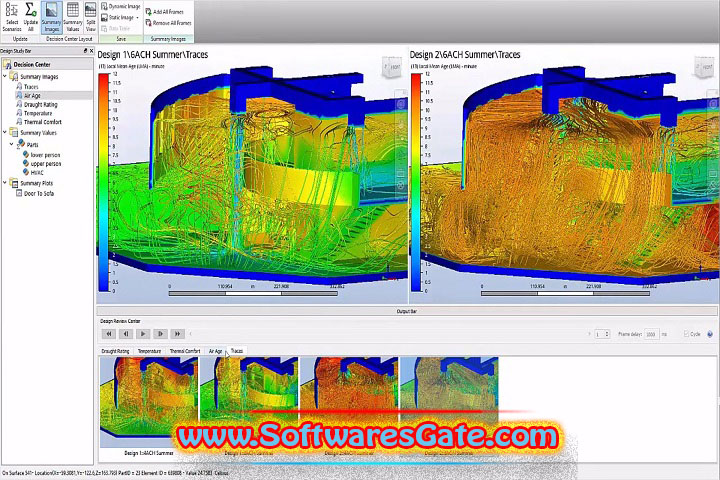The height and width of the screenshot is (480, 720).
Task: Close the Design Study Bar panel
Action: click(91, 51)
